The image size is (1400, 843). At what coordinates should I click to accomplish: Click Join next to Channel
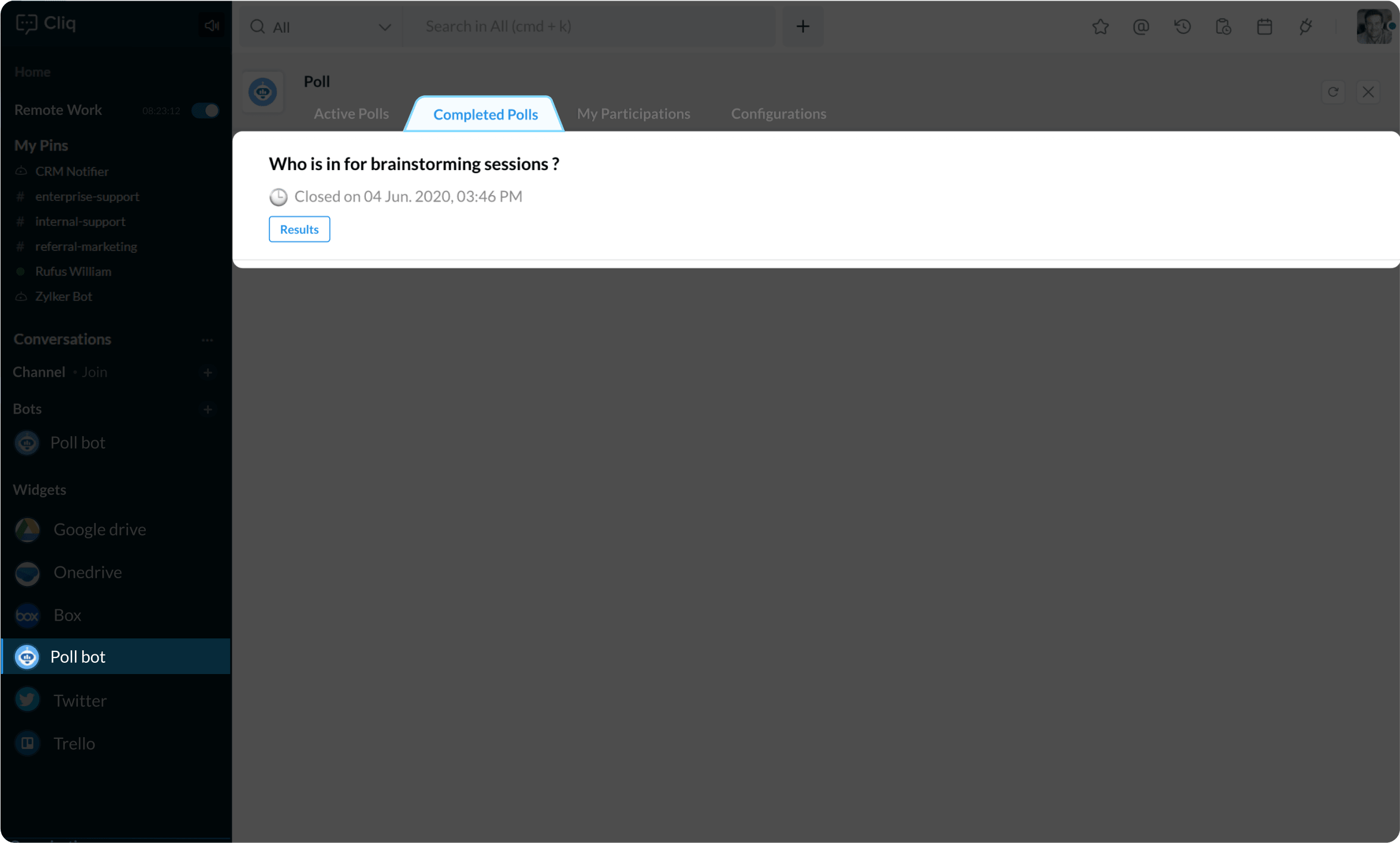click(x=94, y=372)
